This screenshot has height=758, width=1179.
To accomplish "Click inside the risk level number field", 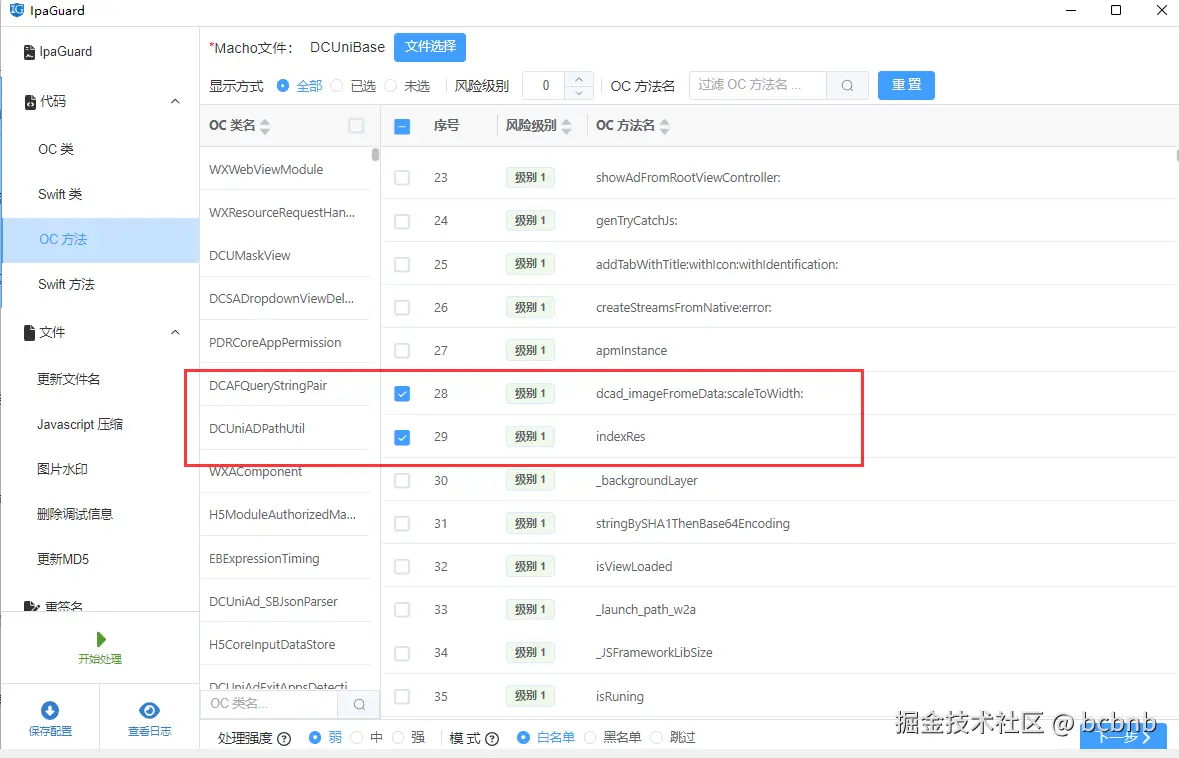I will [x=546, y=86].
